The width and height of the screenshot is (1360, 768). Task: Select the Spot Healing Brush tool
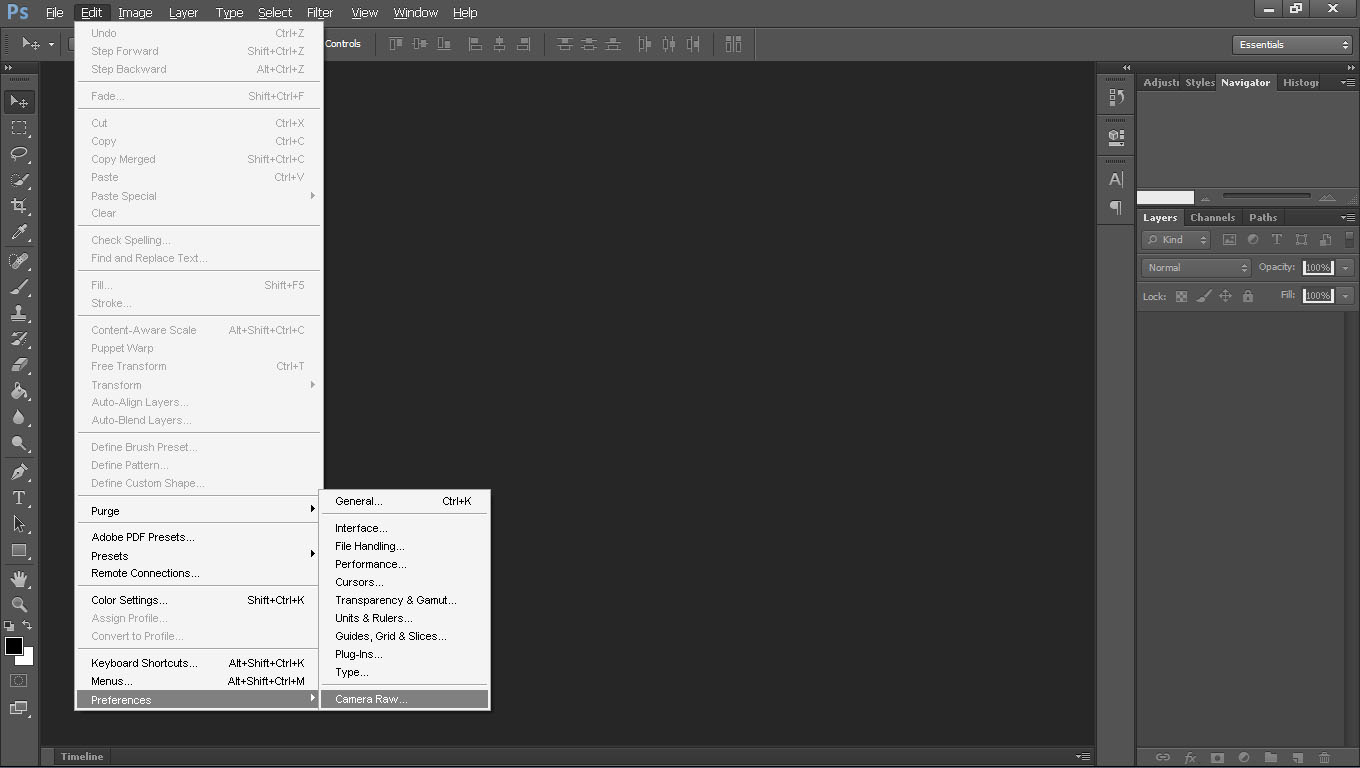pos(19,261)
